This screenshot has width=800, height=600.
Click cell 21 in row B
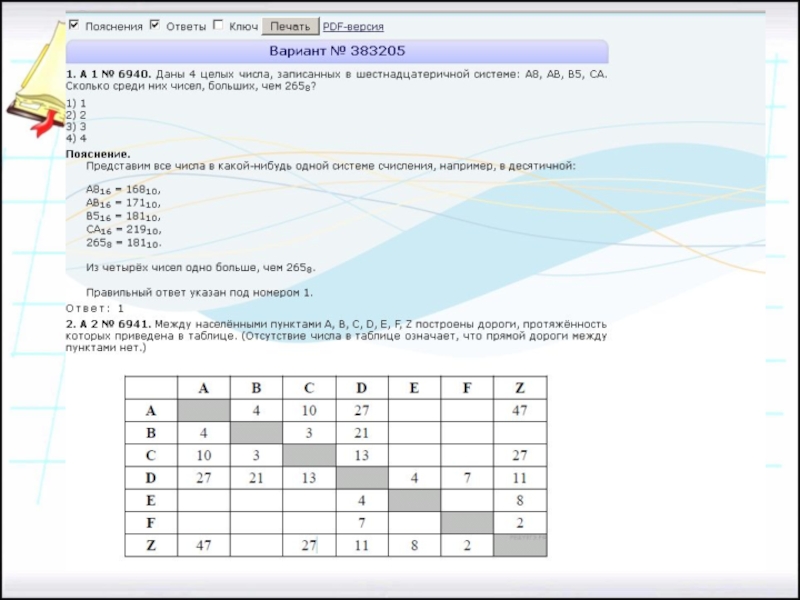pyautogui.click(x=362, y=433)
